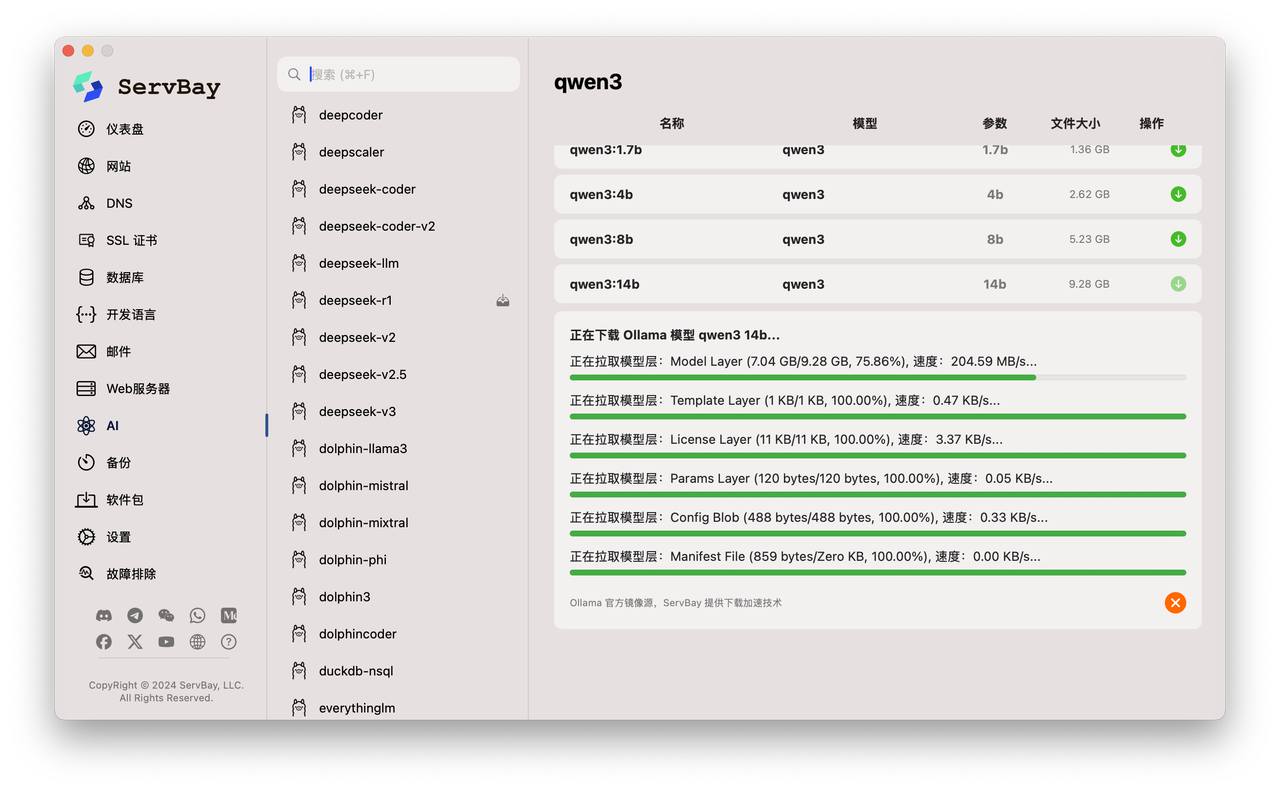This screenshot has width=1280, height=792.
Task: Open the Medium icon in sidebar footer
Action: point(229,616)
